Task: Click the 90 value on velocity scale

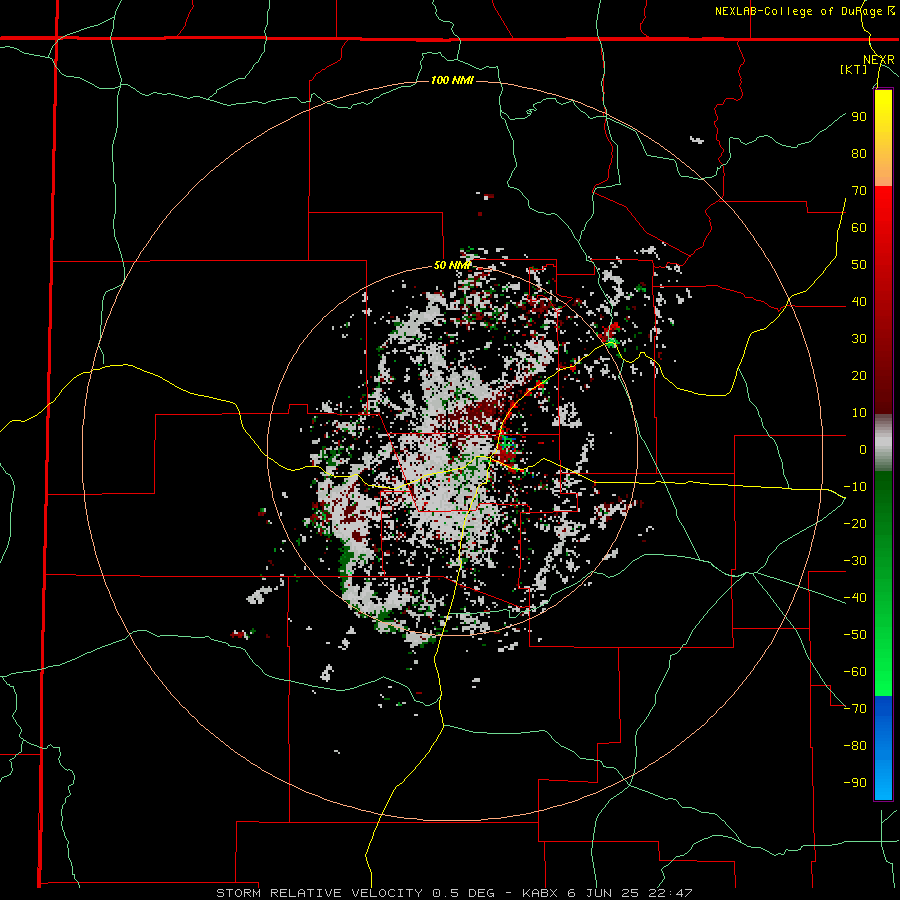Action: click(x=859, y=117)
